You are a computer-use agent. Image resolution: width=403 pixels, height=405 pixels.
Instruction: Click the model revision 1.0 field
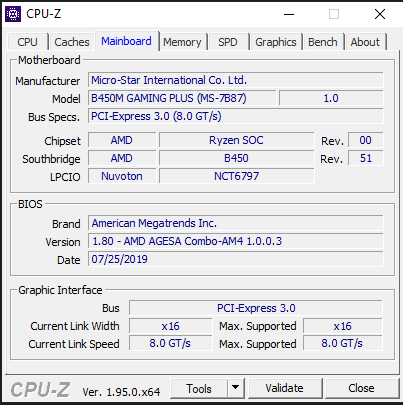pos(331,98)
